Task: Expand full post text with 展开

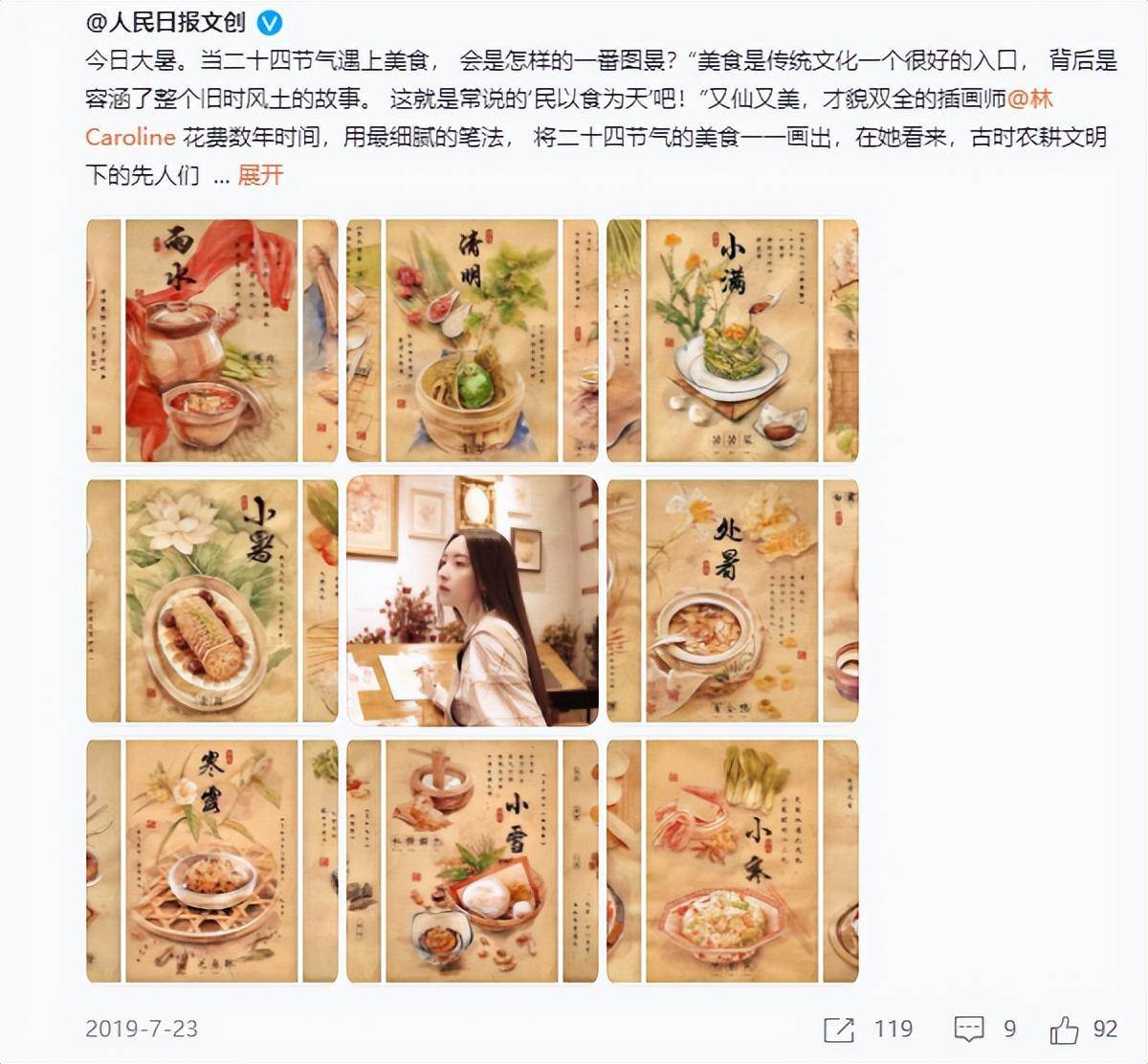Action: coord(260,175)
